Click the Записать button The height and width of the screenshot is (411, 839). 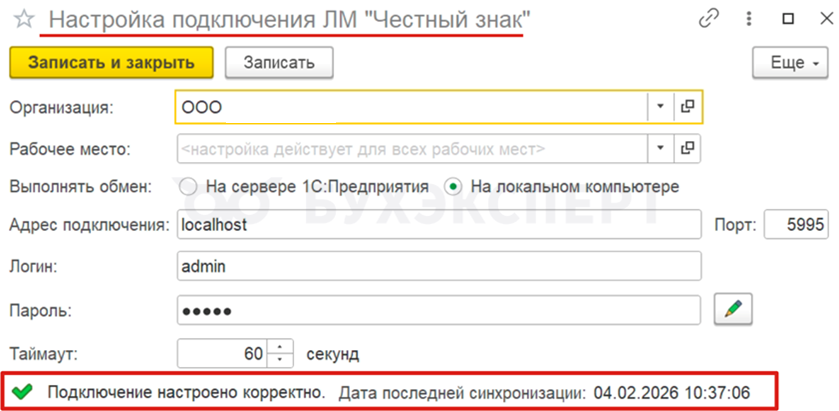click(278, 62)
